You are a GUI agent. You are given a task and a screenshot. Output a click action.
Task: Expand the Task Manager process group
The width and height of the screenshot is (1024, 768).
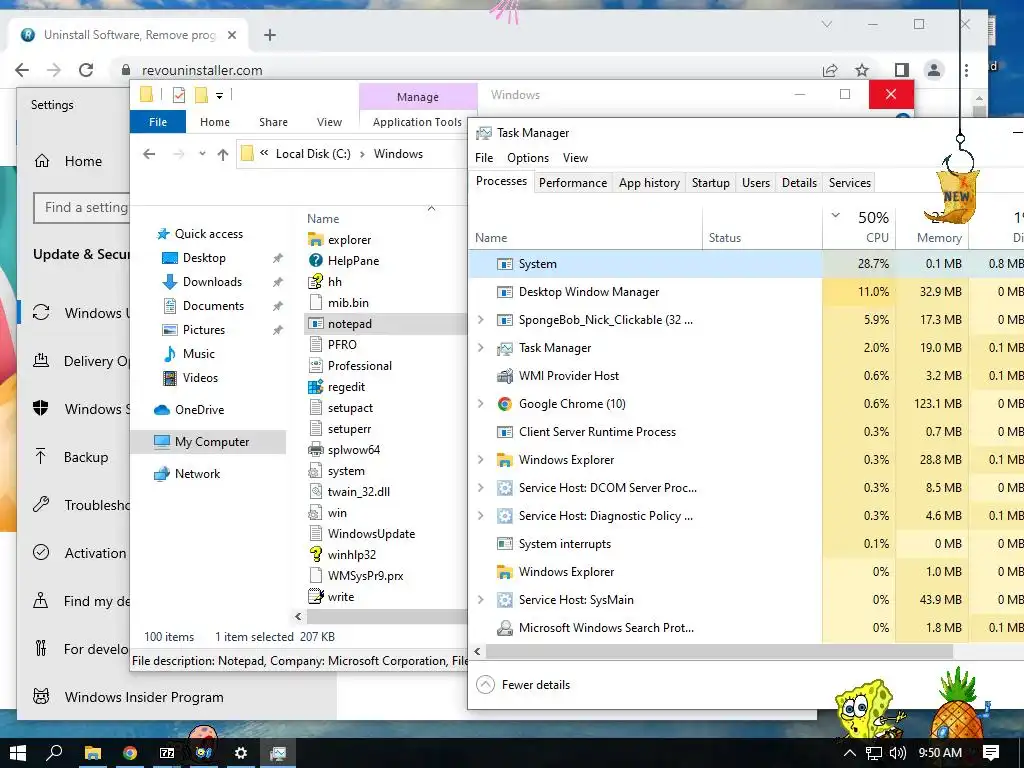[481, 347]
